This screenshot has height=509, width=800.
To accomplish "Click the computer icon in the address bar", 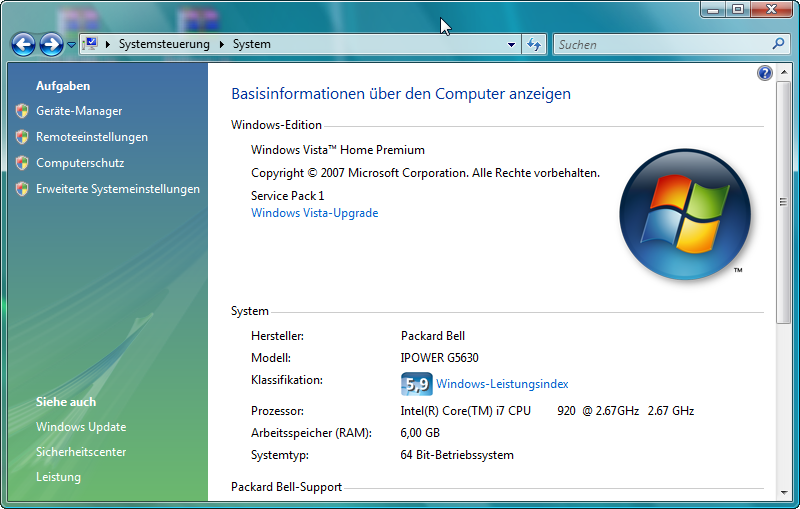I will click(x=90, y=44).
